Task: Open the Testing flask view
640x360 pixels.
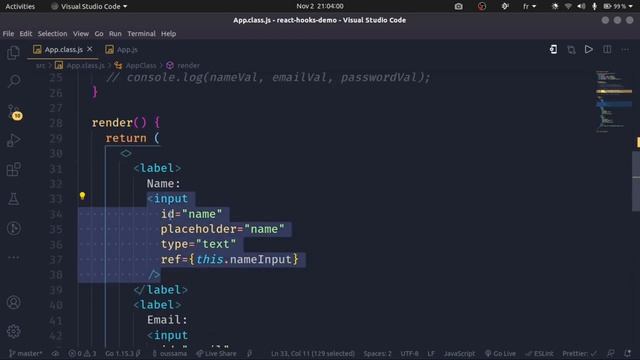Action: click(x=13, y=199)
